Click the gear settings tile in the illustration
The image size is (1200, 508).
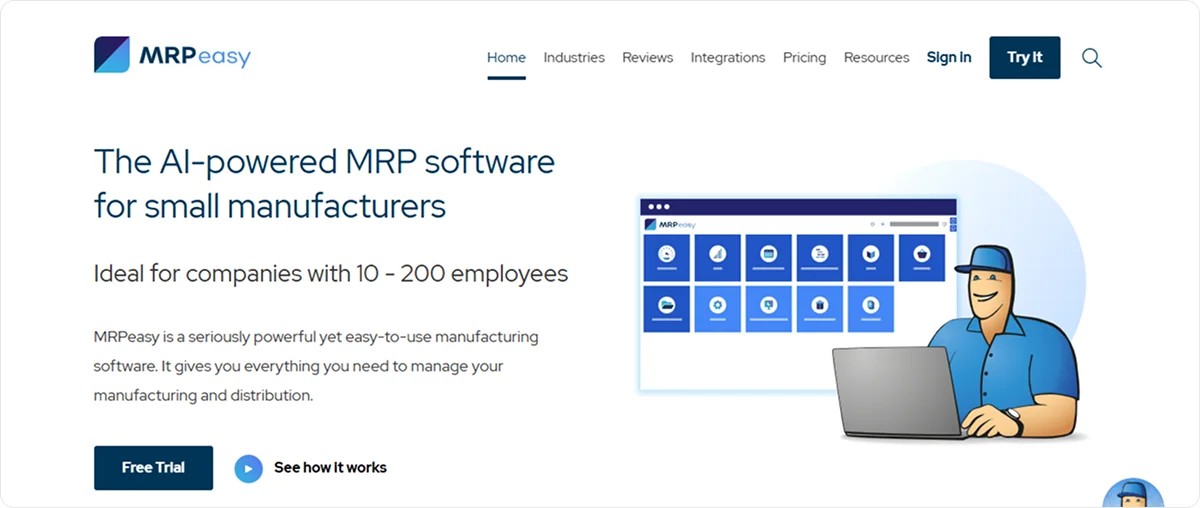(717, 309)
